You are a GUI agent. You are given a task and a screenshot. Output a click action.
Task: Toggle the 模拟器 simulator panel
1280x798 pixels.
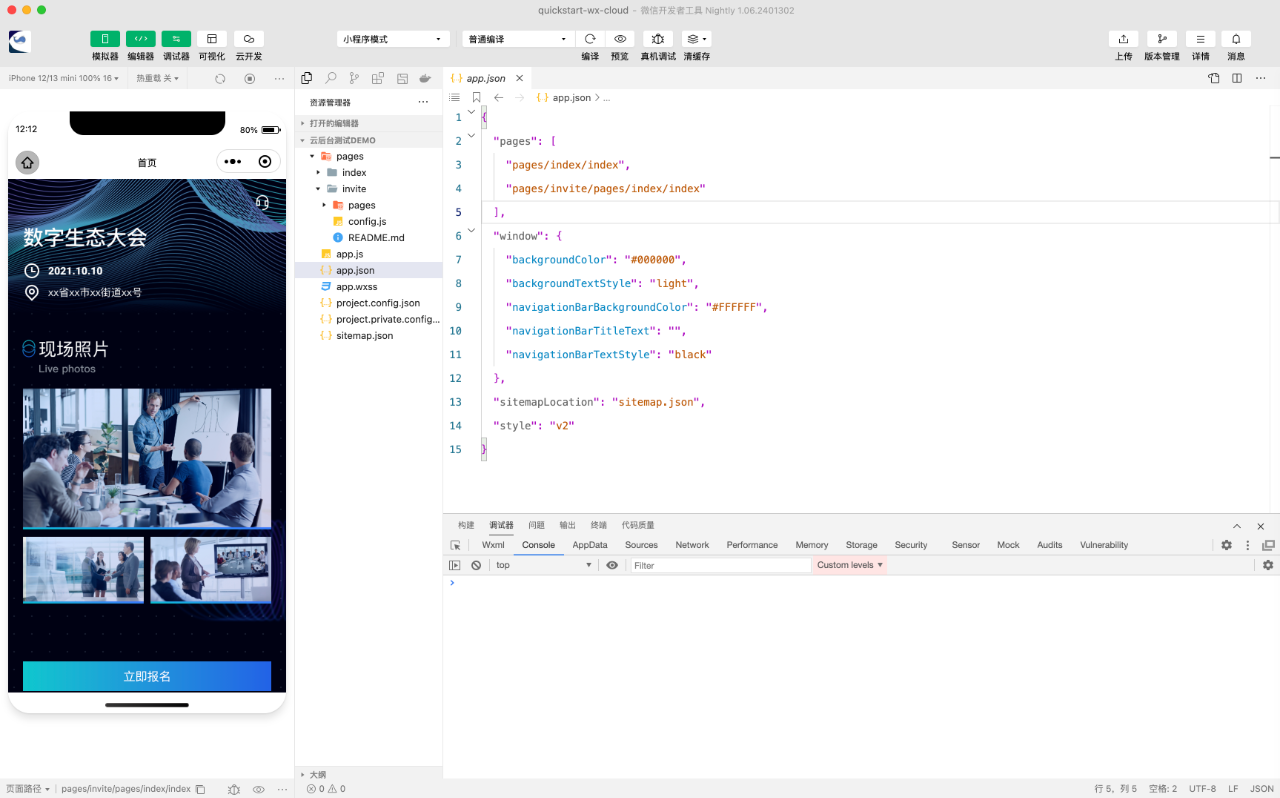(x=105, y=39)
